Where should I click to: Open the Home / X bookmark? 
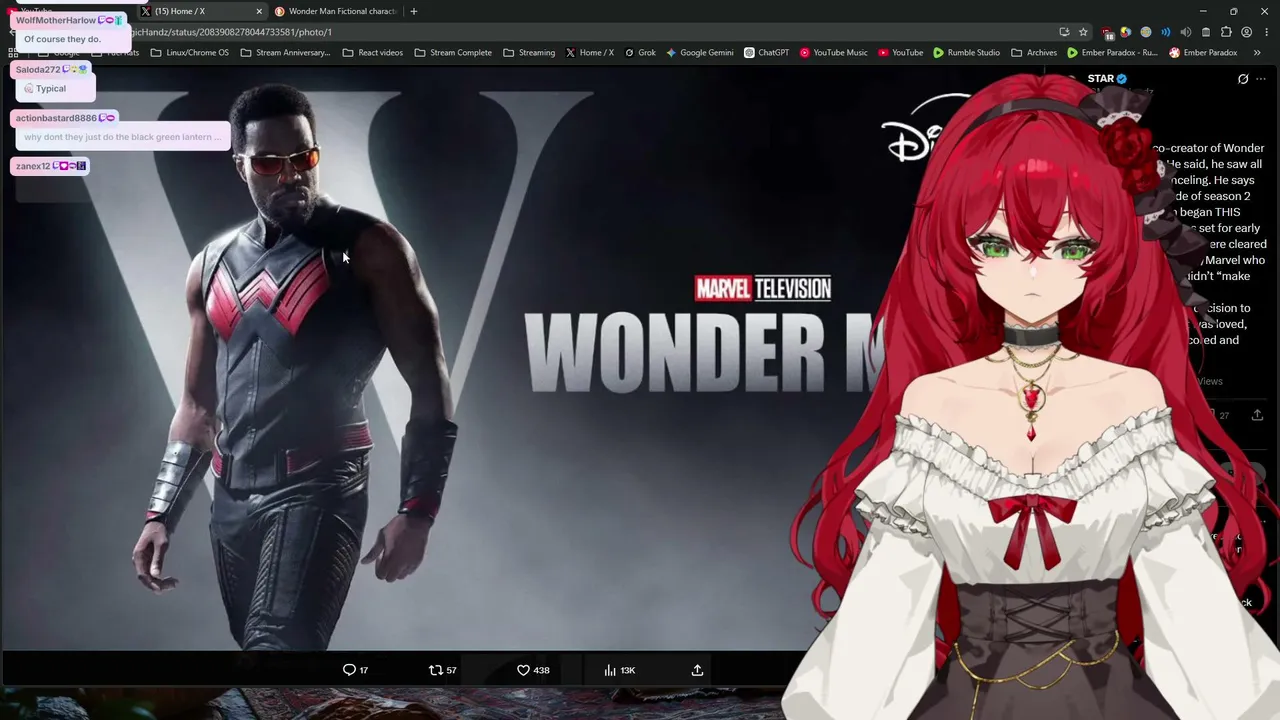pyautogui.click(x=590, y=53)
